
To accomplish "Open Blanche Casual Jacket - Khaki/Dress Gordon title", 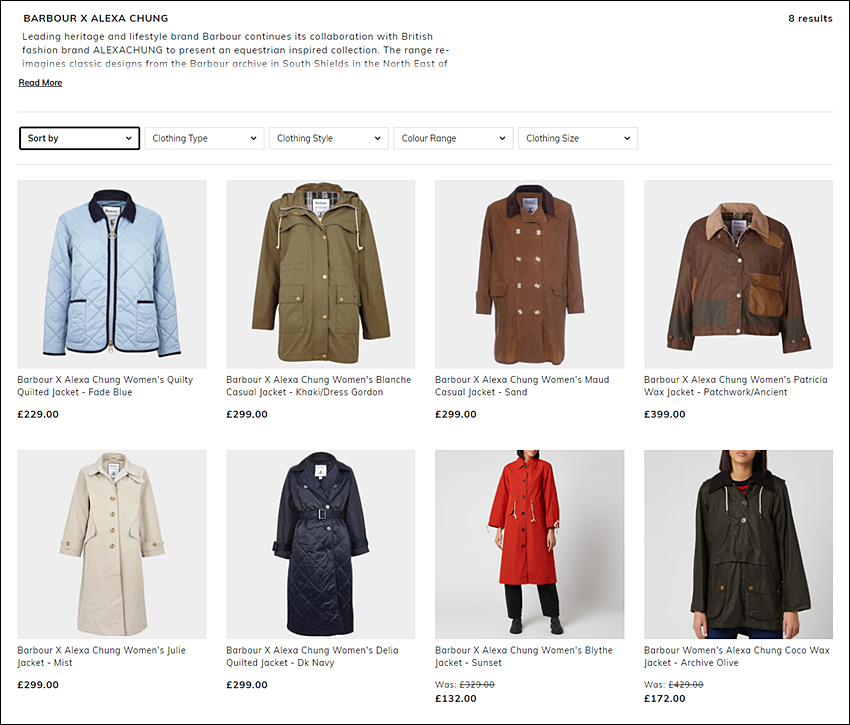I will tap(319, 386).
